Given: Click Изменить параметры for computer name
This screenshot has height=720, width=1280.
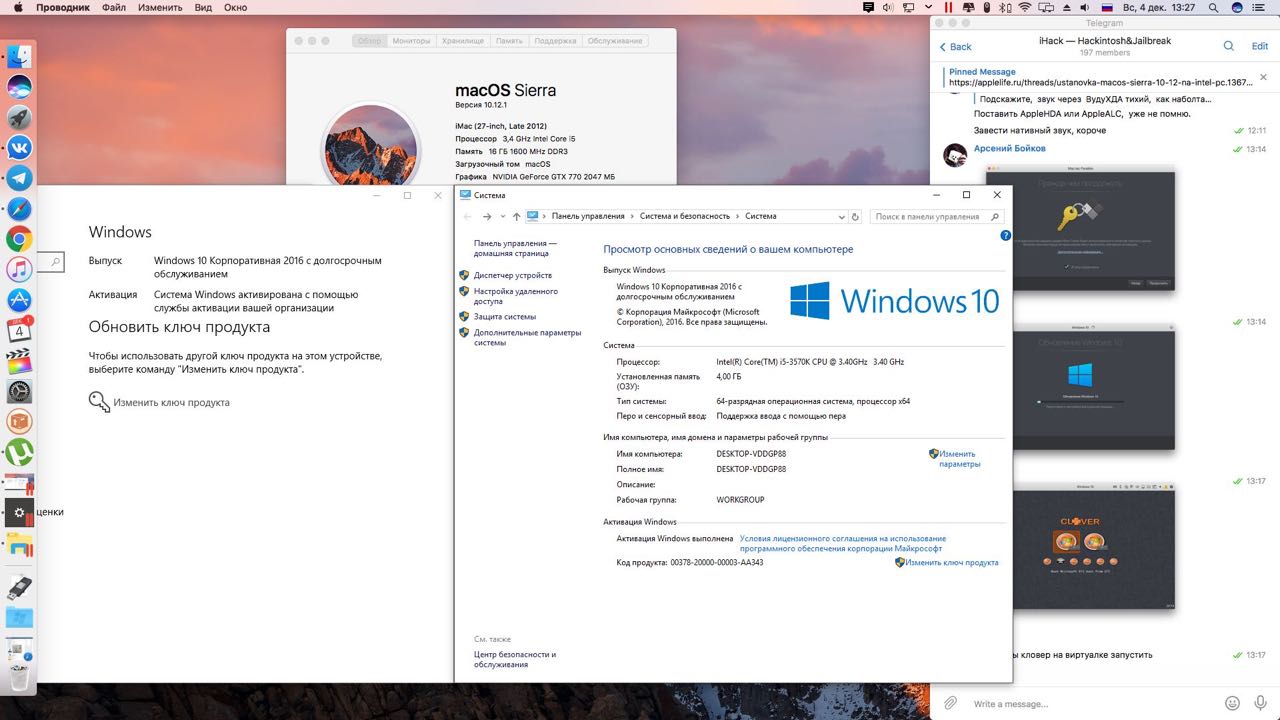Looking at the screenshot, I should point(958,459).
